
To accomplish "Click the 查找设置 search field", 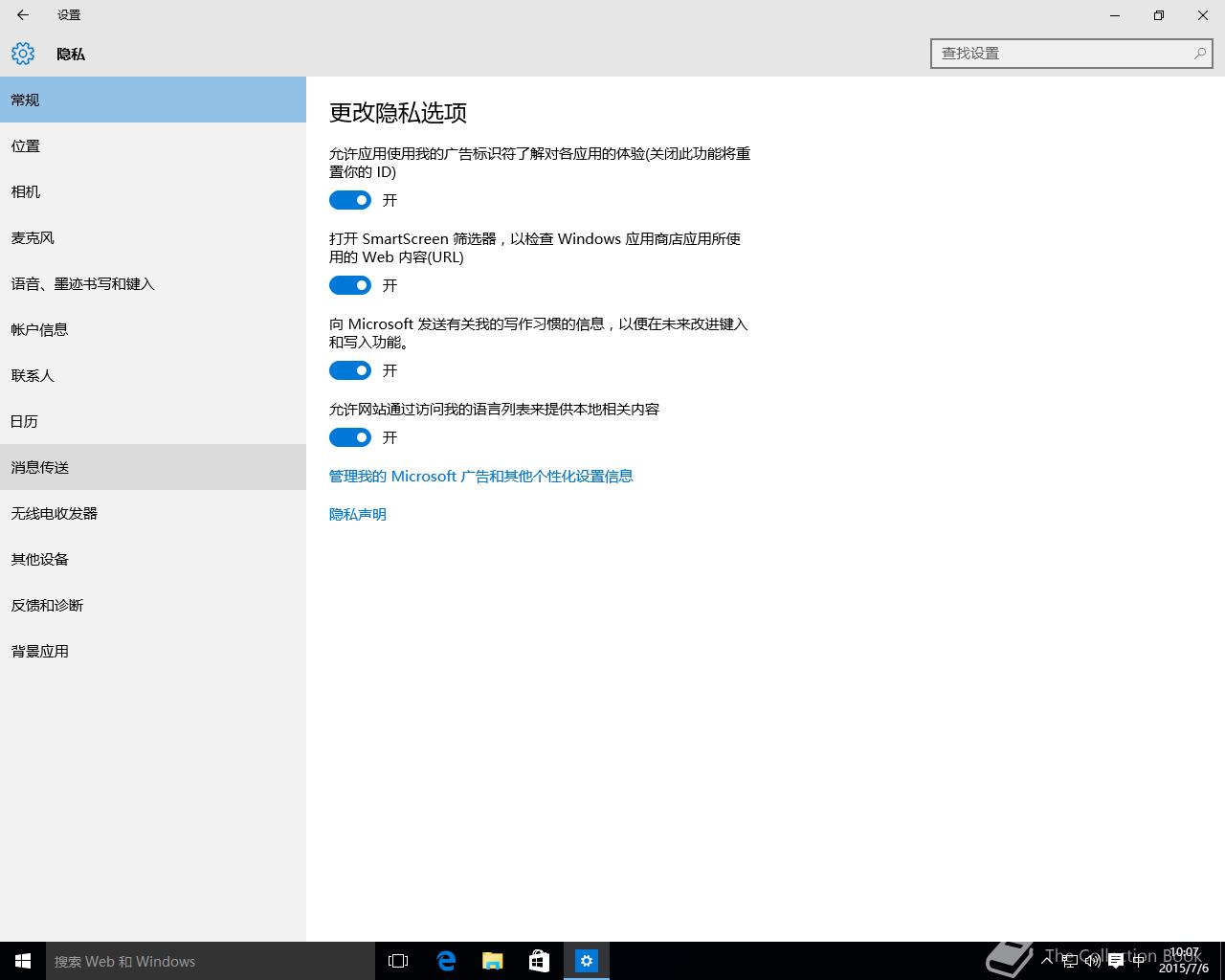I will point(1072,54).
